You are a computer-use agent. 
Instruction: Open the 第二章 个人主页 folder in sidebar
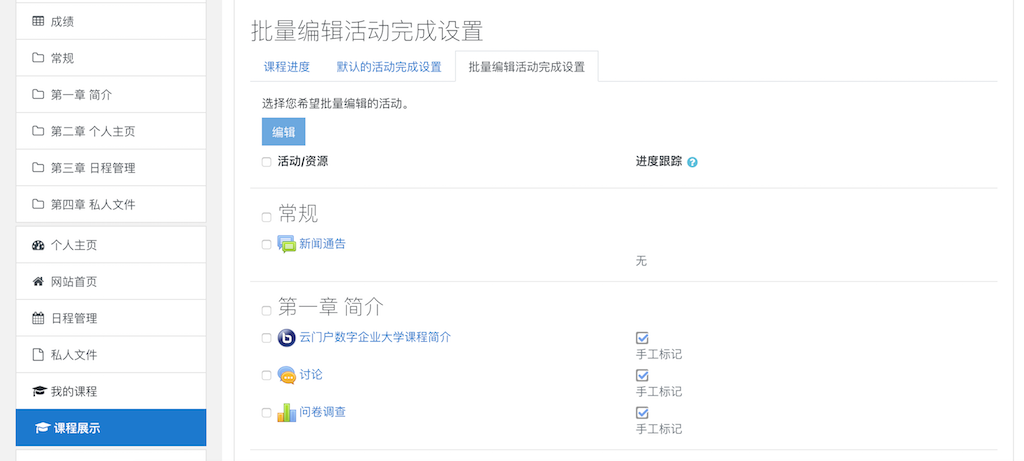point(111,131)
